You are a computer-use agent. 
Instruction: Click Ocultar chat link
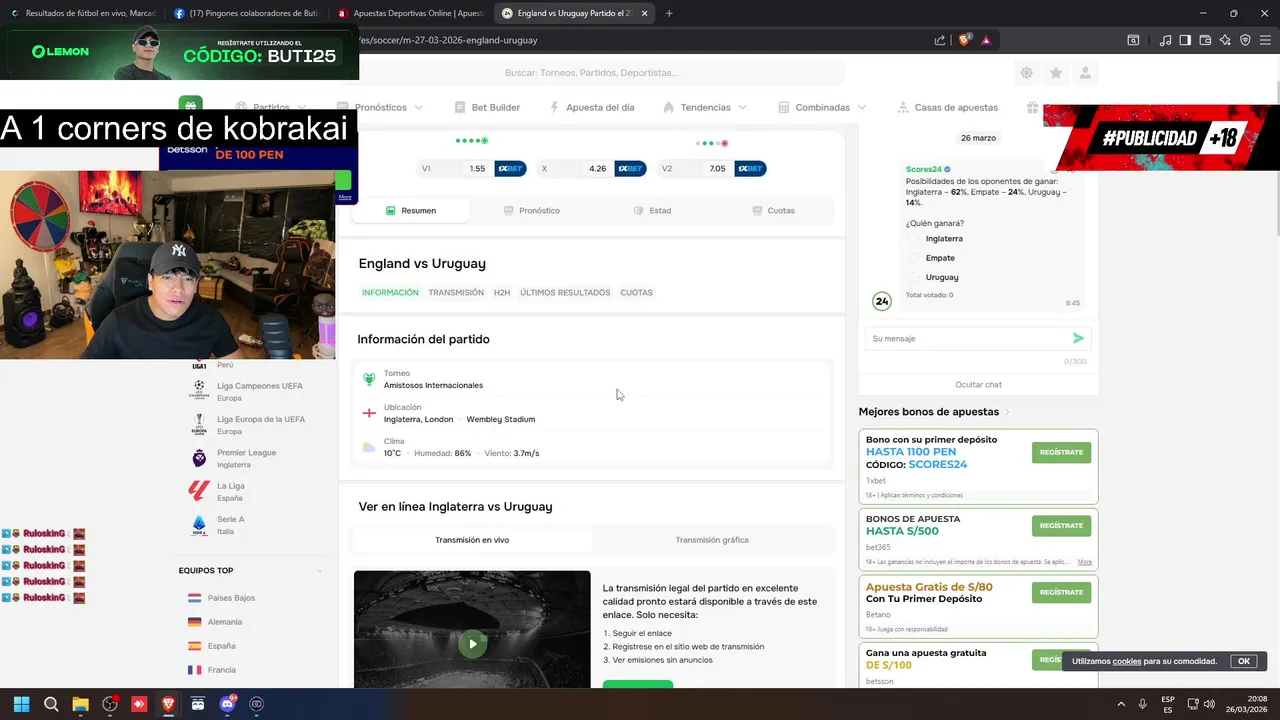[978, 384]
